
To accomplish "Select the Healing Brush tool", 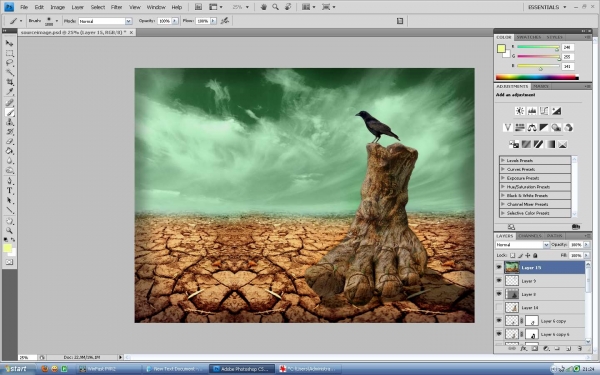I will pos(10,103).
